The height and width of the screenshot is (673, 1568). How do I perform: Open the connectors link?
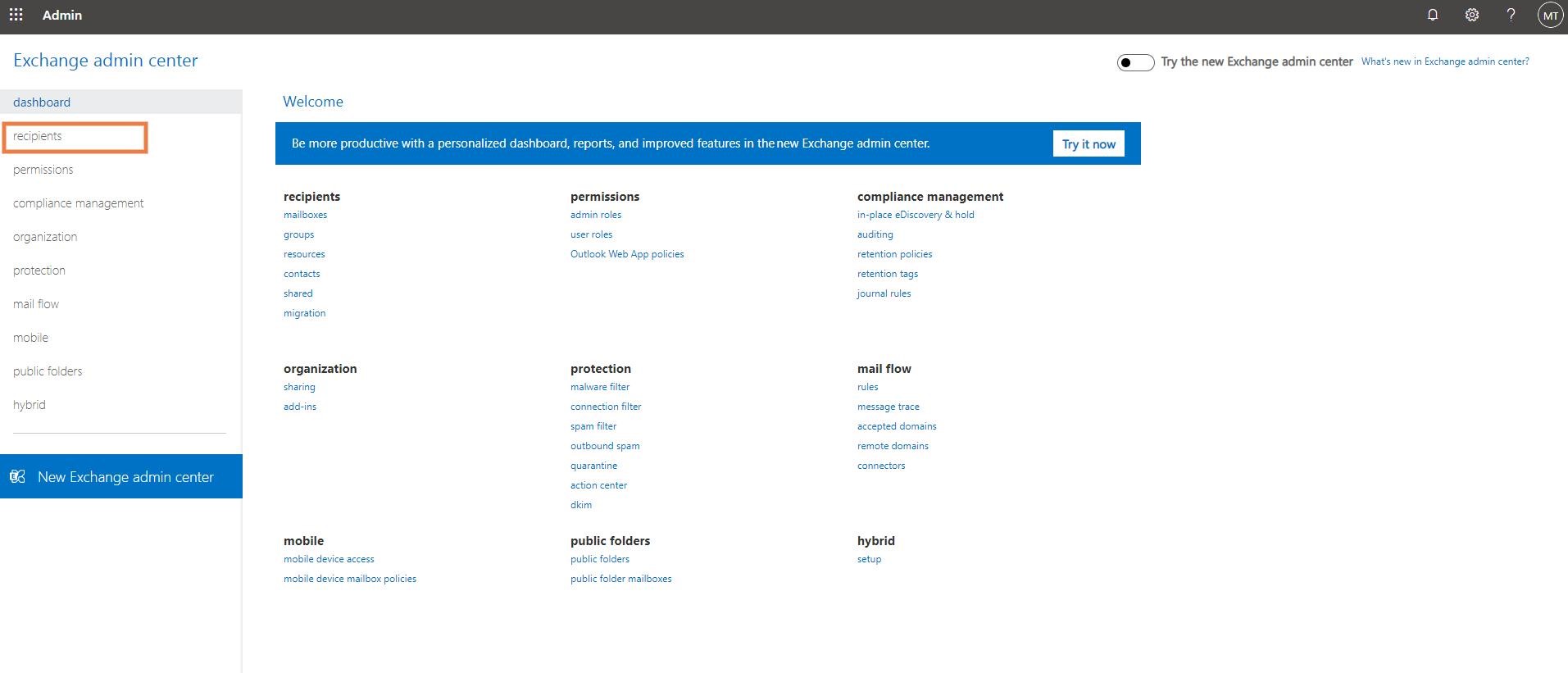click(x=881, y=466)
